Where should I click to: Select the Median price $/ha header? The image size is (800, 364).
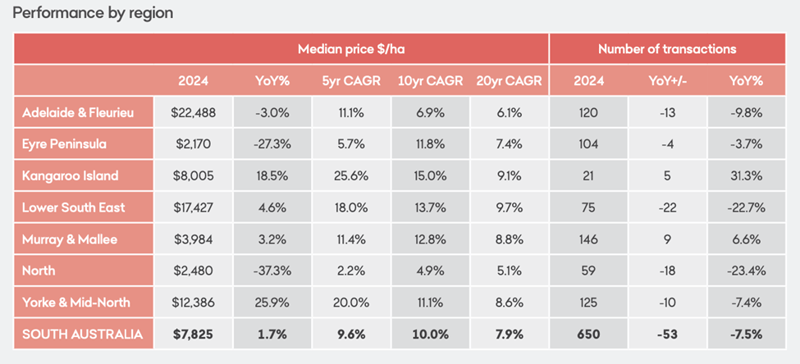pyautogui.click(x=352, y=49)
